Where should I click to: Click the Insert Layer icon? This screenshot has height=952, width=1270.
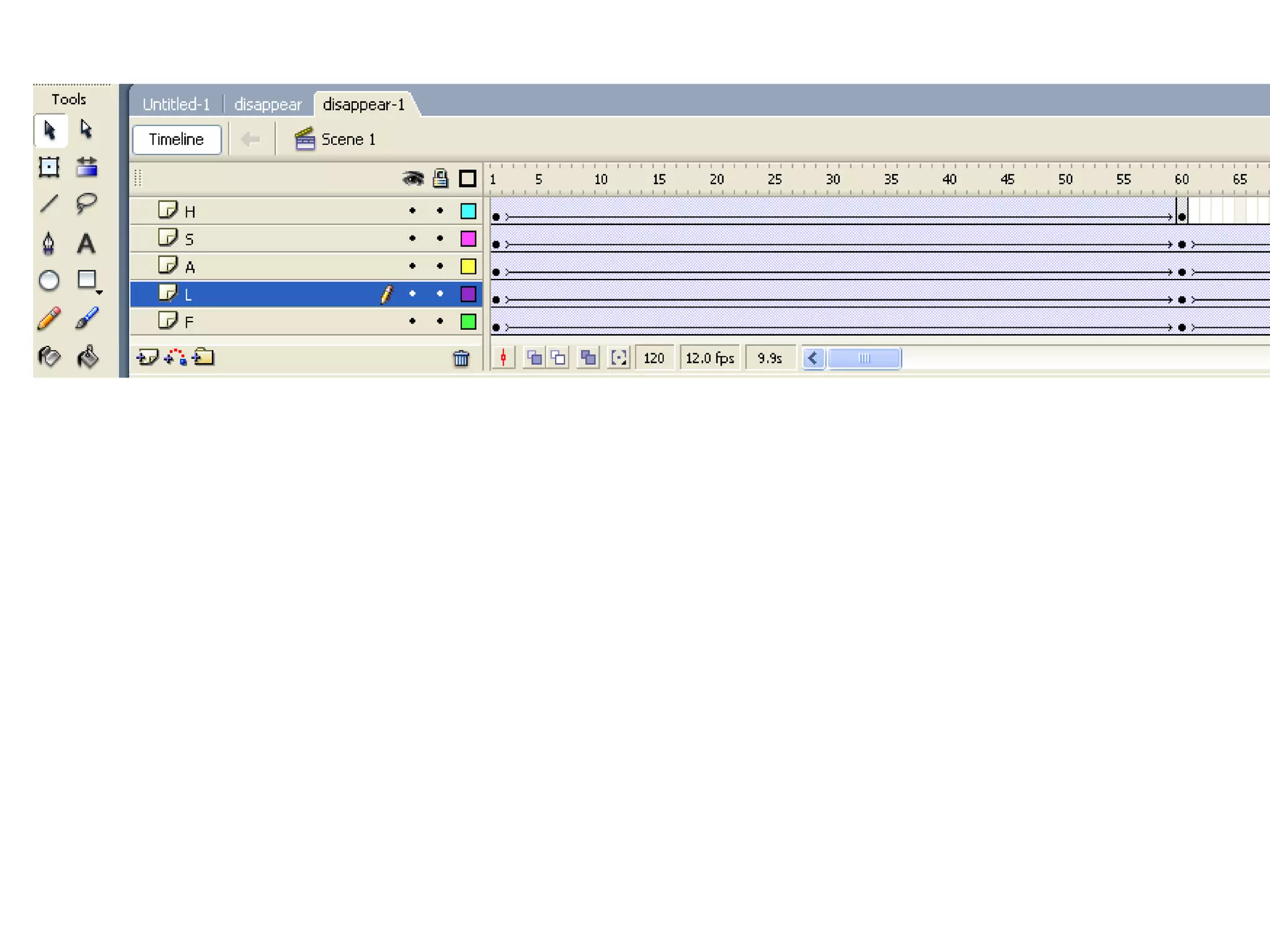click(147, 358)
